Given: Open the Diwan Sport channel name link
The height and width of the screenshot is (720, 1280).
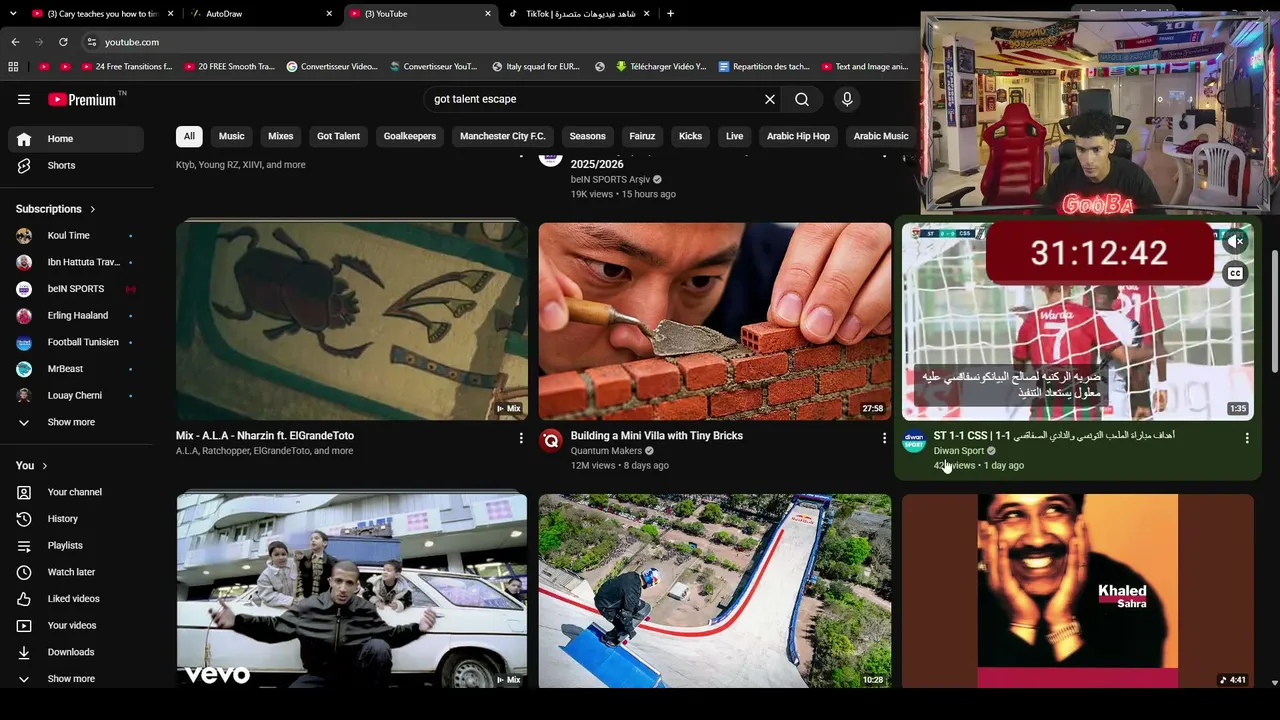Looking at the screenshot, I should click(x=959, y=451).
